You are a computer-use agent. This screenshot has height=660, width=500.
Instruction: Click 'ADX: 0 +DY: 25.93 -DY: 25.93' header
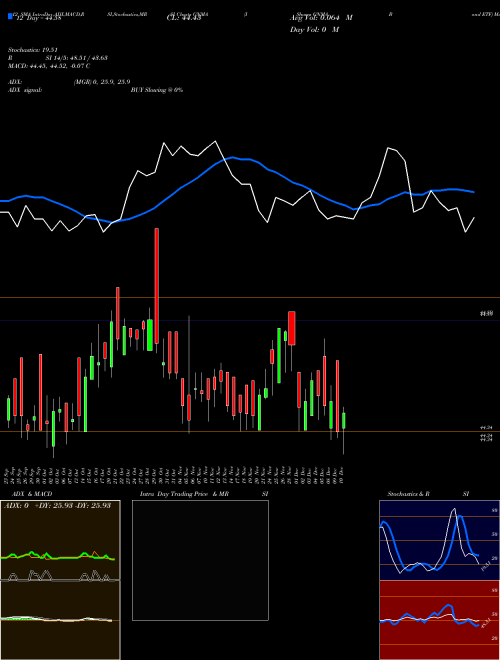57,506
